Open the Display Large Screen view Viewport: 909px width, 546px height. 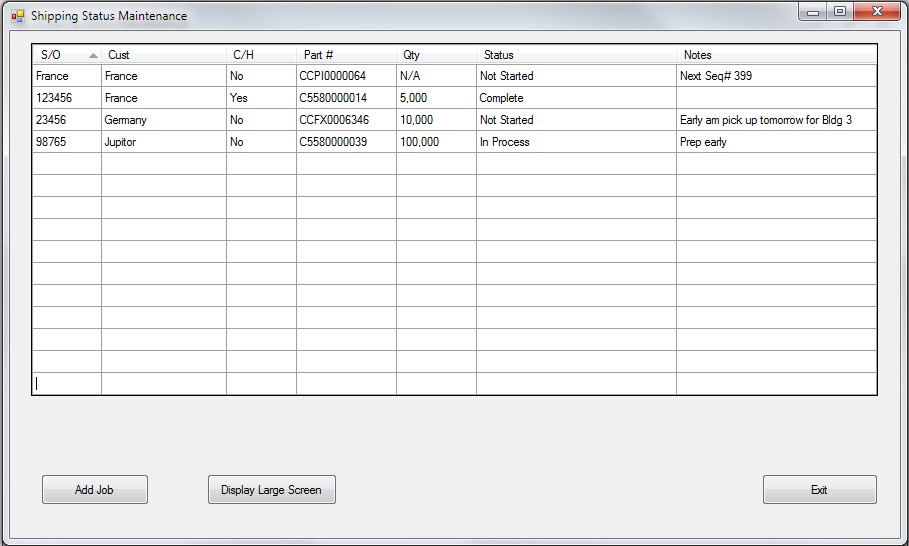pos(271,490)
